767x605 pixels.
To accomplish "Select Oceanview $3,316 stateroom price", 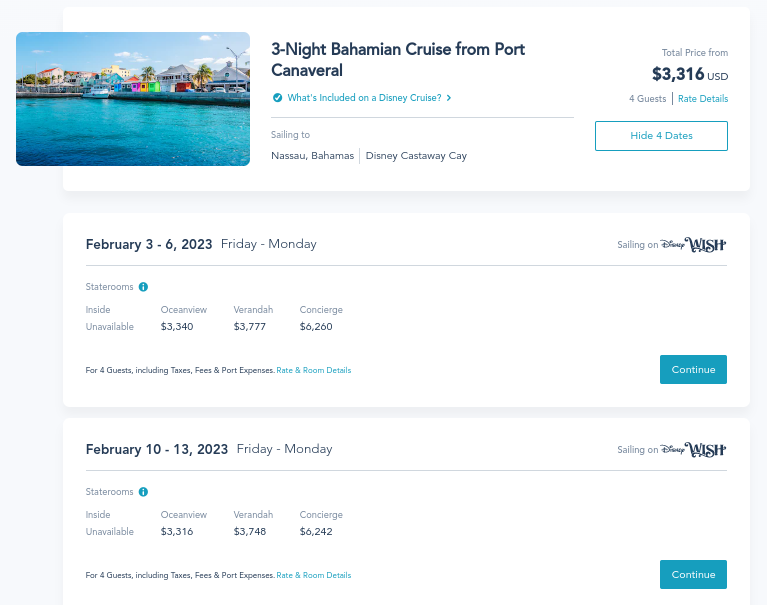I will click(x=177, y=531).
